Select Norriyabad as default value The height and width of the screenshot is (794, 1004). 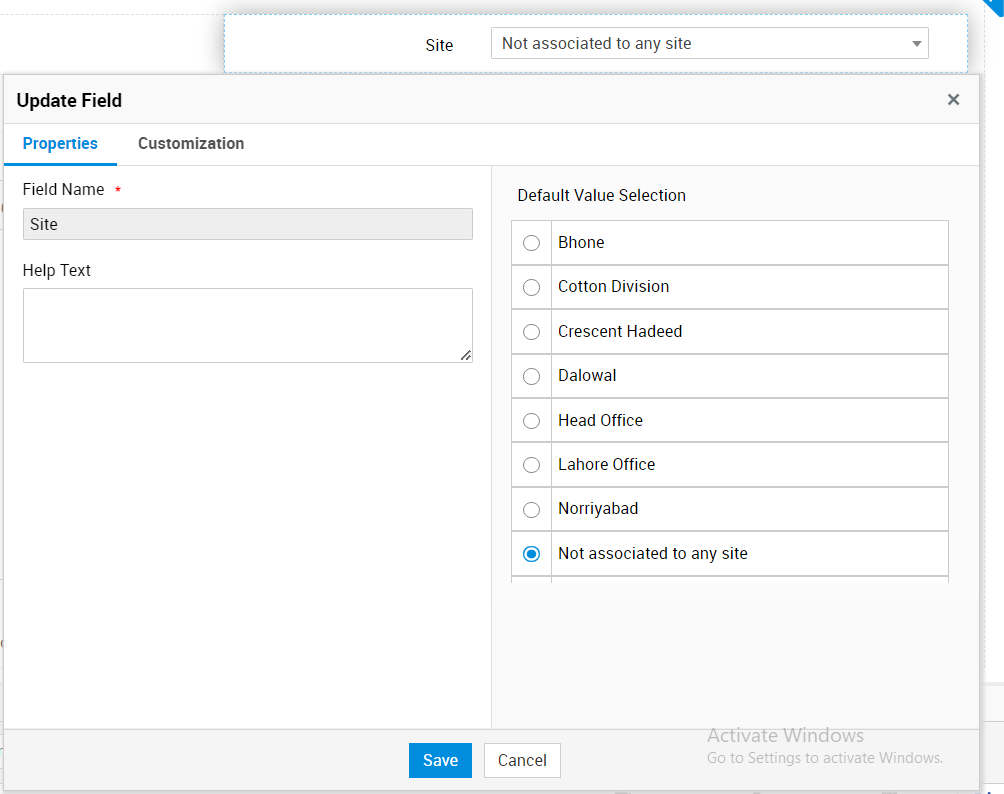(x=532, y=509)
